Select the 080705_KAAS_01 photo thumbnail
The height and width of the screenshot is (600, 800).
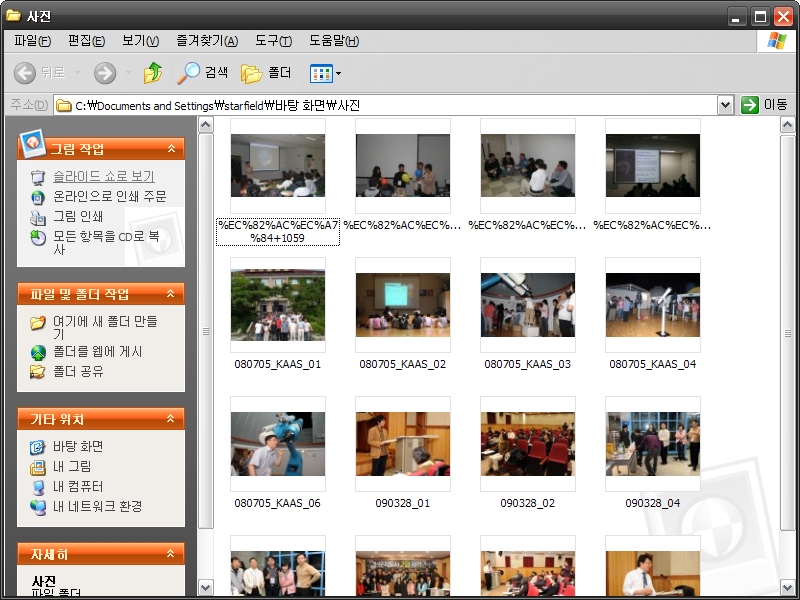tap(278, 305)
